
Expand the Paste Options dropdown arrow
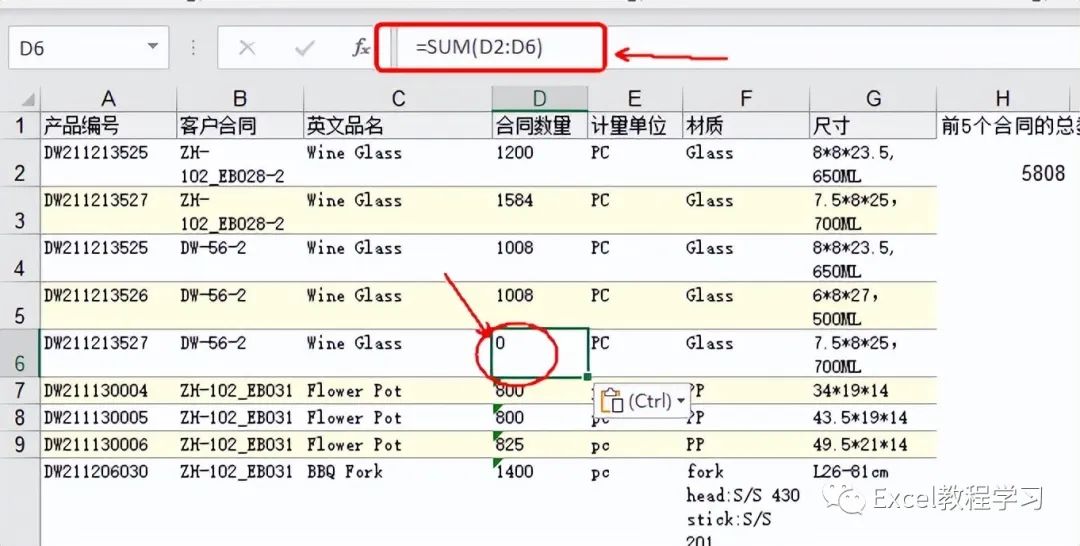click(x=682, y=401)
